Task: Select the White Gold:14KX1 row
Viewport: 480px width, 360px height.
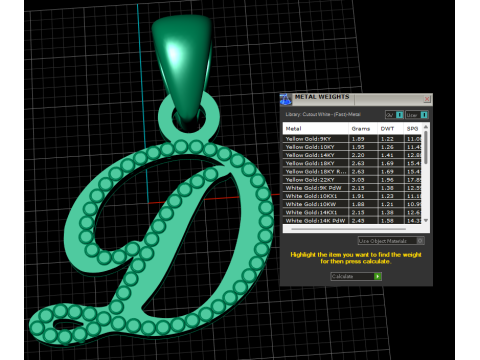Action: click(352, 212)
